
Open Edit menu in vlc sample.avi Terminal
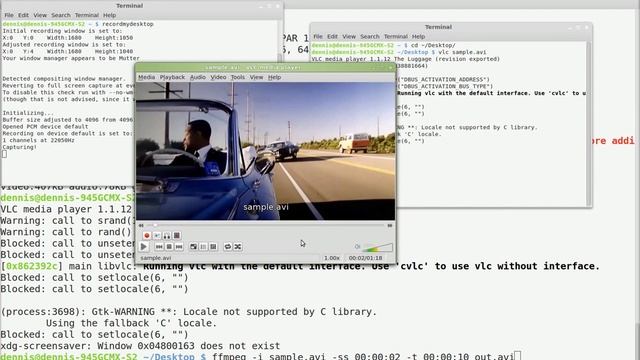332,36
